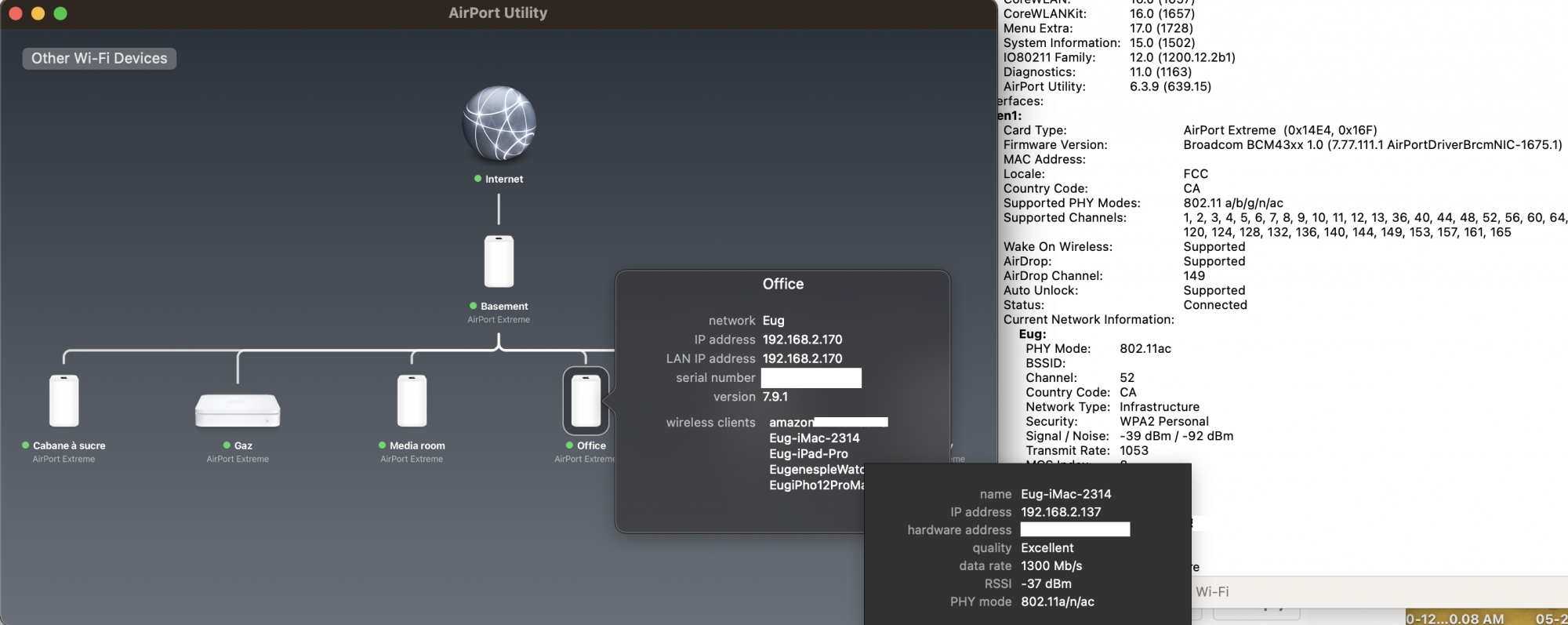
Task: Click the Office name under the selected device
Action: tap(591, 445)
